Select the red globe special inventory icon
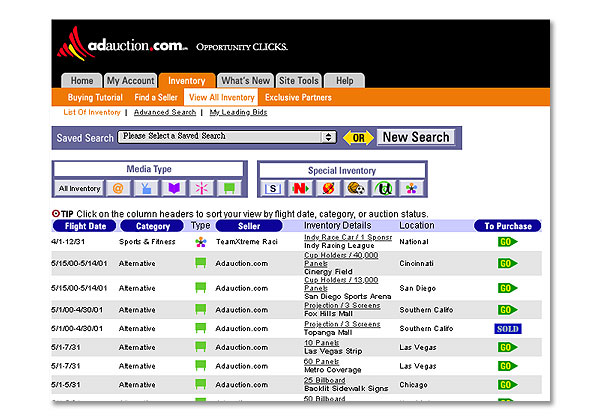The height and width of the screenshot is (418, 600). click(x=328, y=188)
